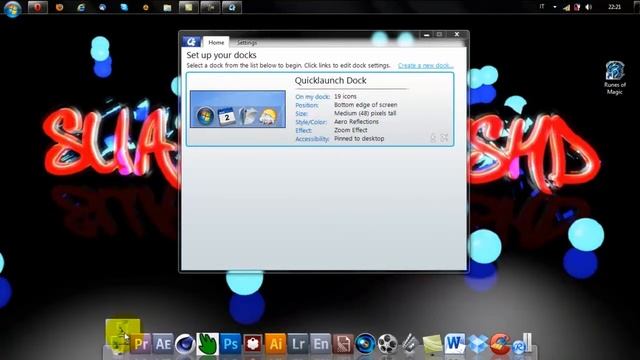This screenshot has height=360, width=640.
Task: Click the faded lock icon on dock card
Action: pyautogui.click(x=433, y=138)
